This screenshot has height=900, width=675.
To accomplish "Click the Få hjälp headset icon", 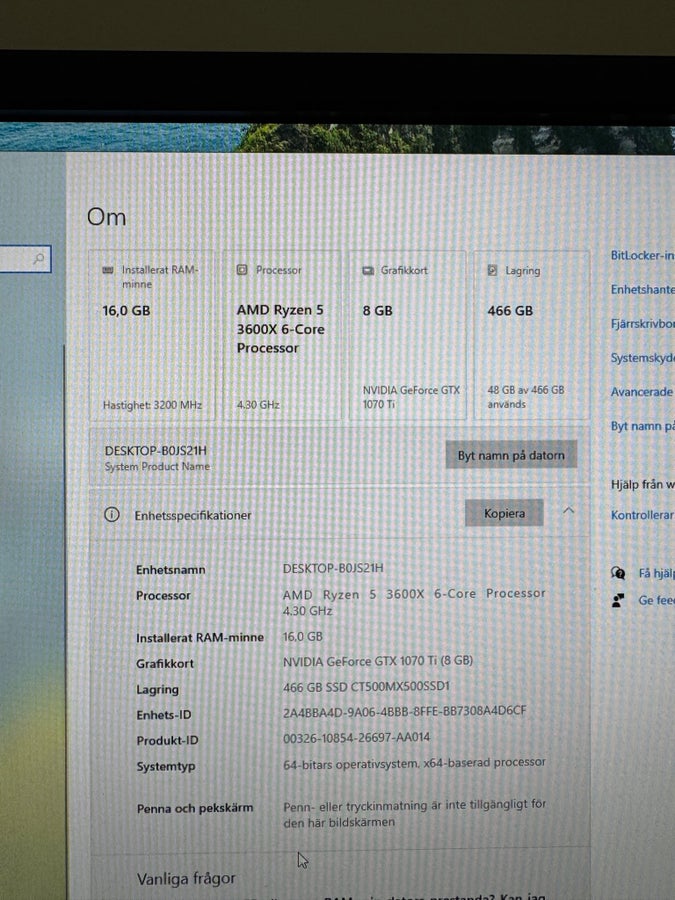I will 618,573.
